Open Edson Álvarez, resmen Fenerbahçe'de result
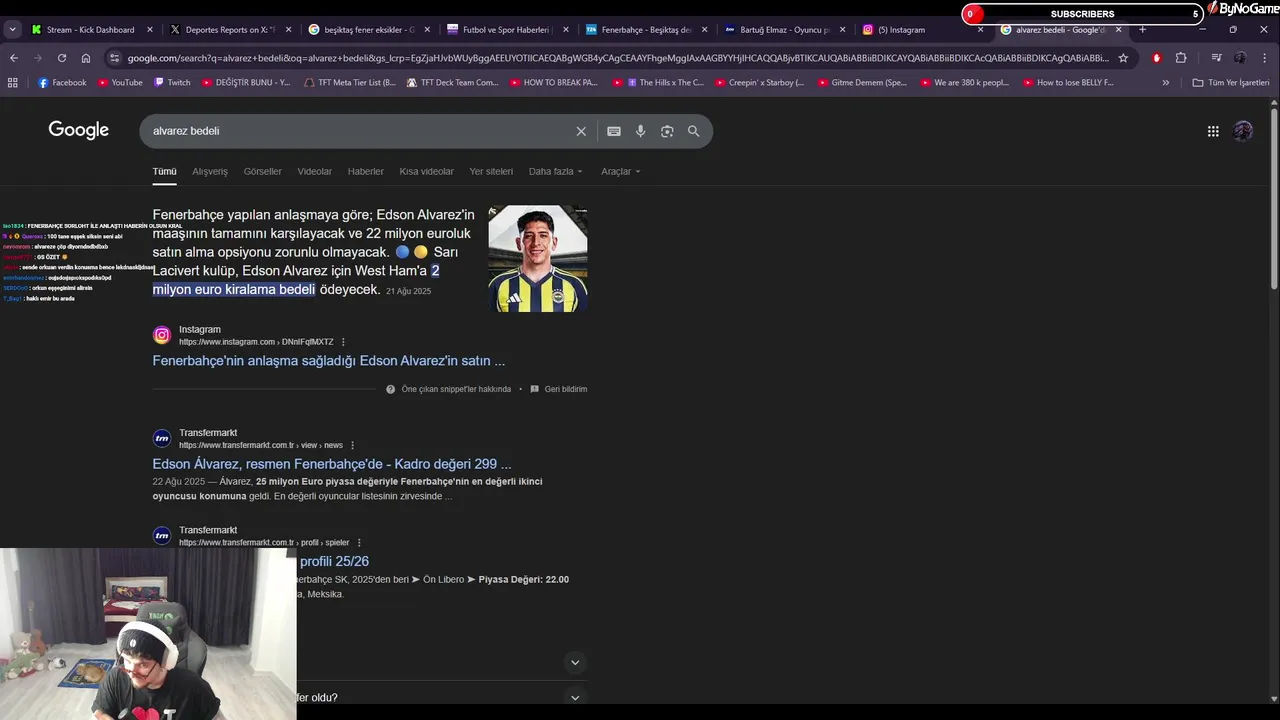The width and height of the screenshot is (1280, 720). coord(331,464)
